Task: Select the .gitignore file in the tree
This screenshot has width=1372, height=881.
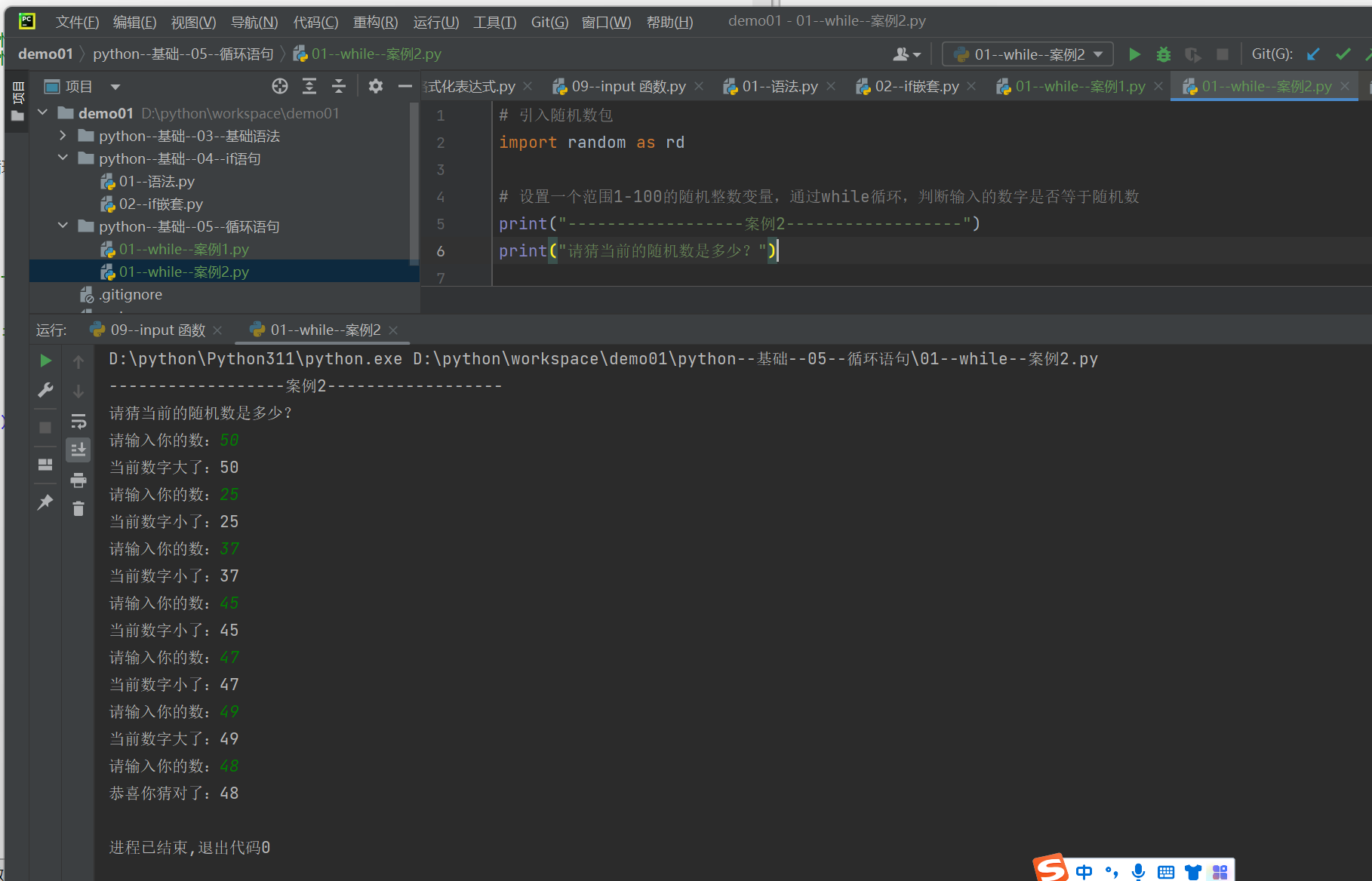Action: pos(130,294)
